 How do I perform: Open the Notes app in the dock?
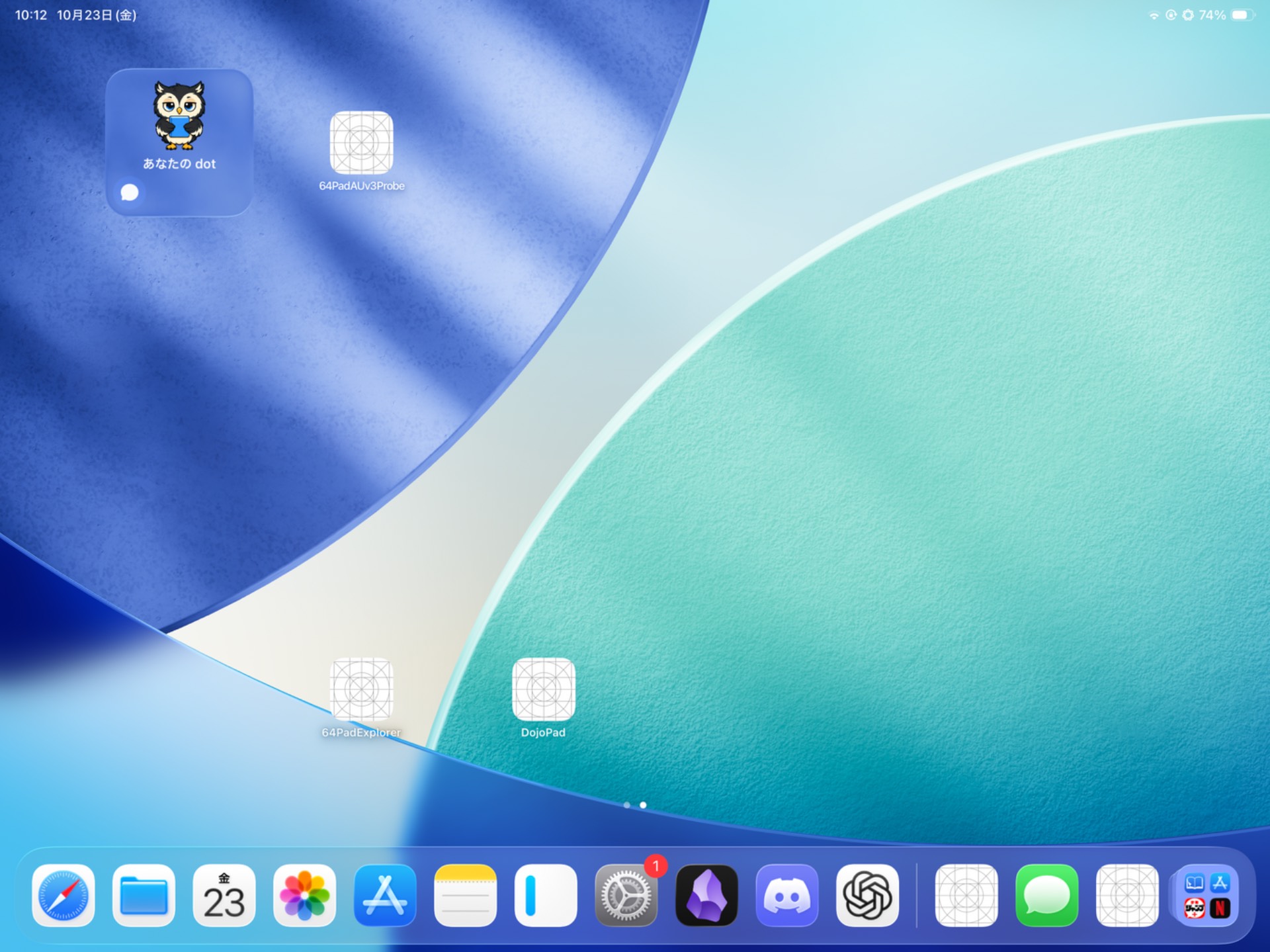[x=466, y=896]
